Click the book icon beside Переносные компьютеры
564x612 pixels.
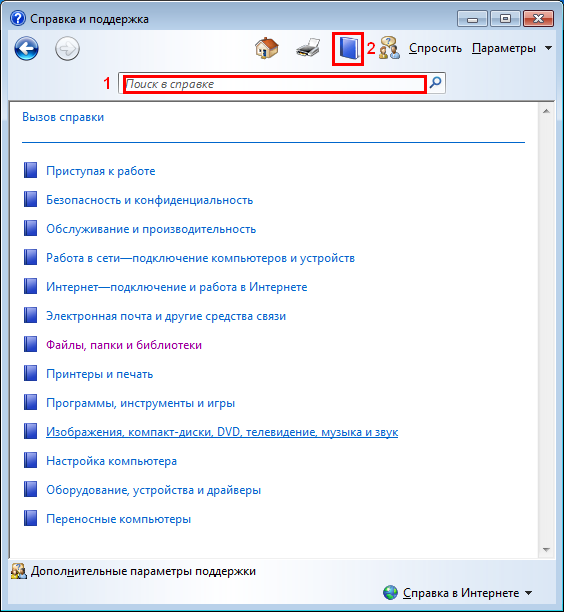30,519
